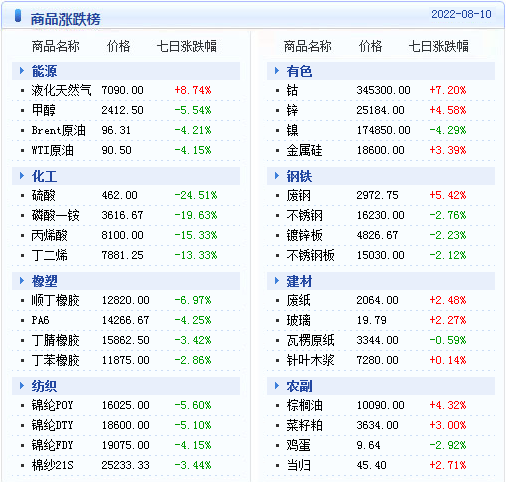Click the 硫酸 change value -24.51%
The image size is (506, 482).
click(x=196, y=195)
